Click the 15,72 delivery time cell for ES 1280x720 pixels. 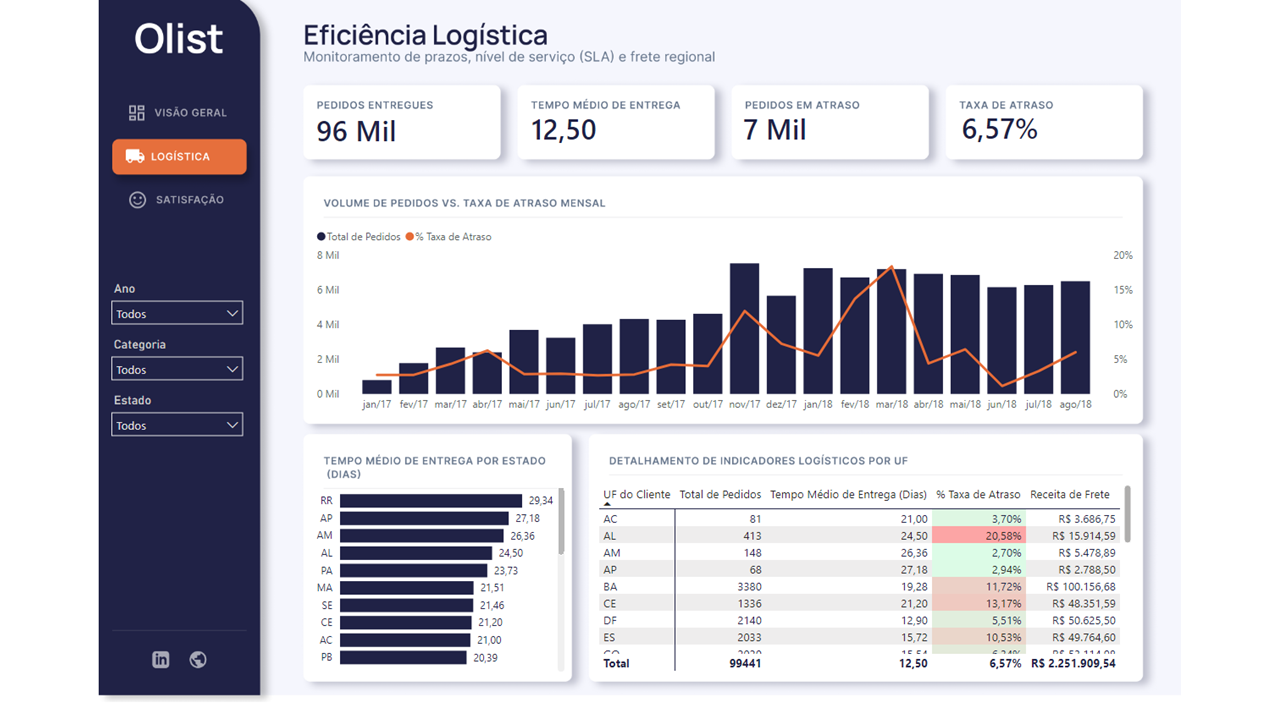coord(914,637)
